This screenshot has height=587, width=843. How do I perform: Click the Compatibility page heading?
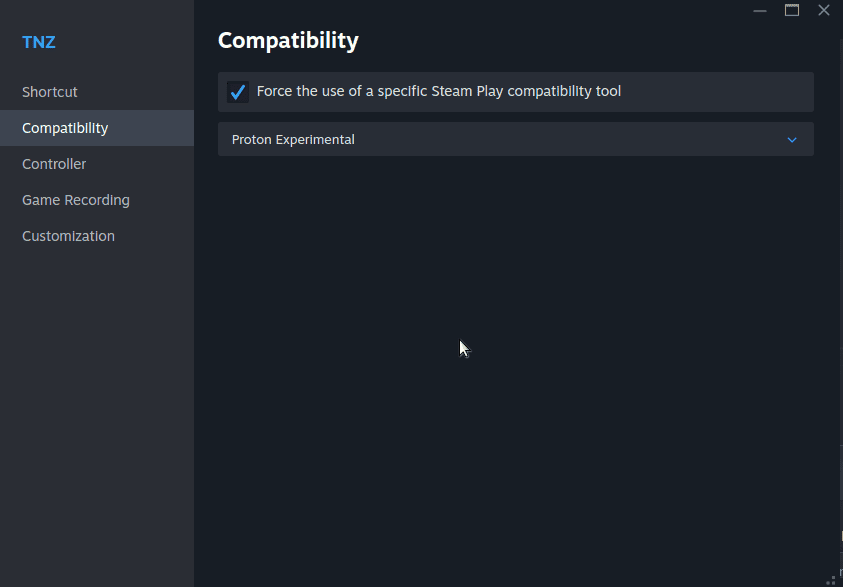288,41
